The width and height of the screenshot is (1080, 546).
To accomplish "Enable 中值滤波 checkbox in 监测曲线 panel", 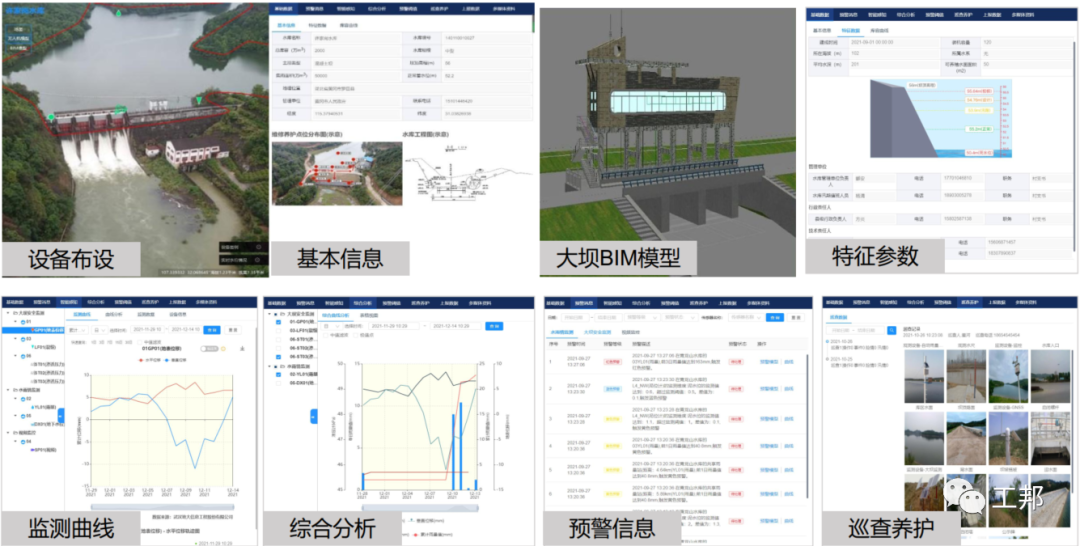I will pos(140,342).
